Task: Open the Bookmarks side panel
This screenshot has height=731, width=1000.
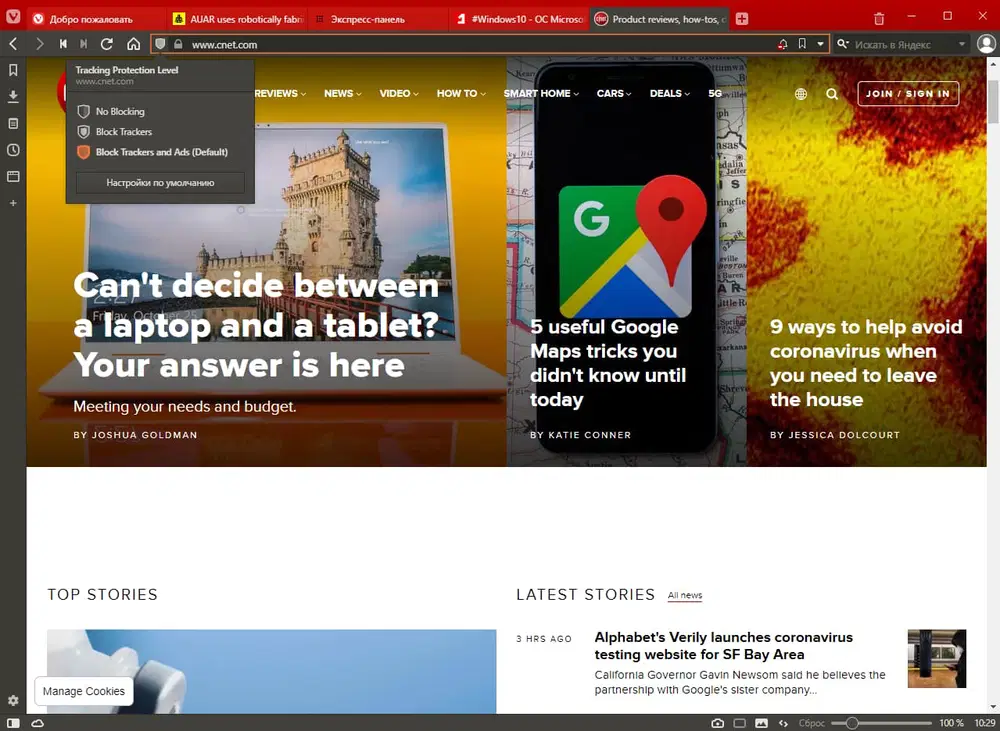Action: pyautogui.click(x=13, y=70)
